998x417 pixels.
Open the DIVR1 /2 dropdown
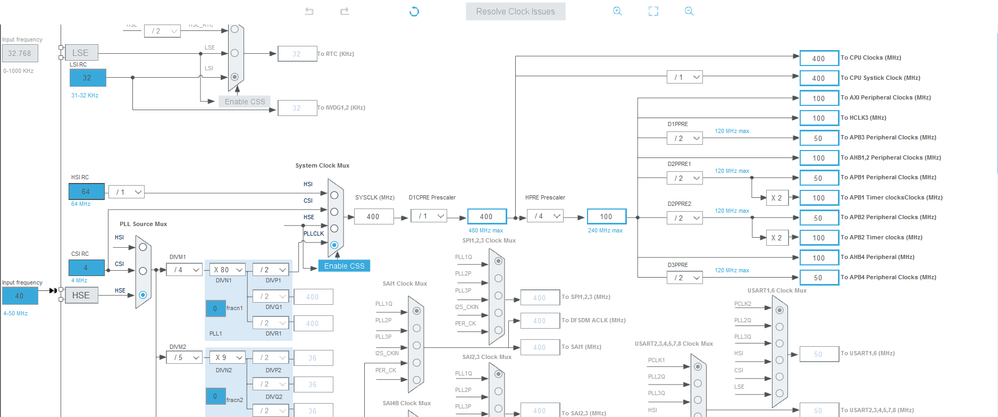271,323
